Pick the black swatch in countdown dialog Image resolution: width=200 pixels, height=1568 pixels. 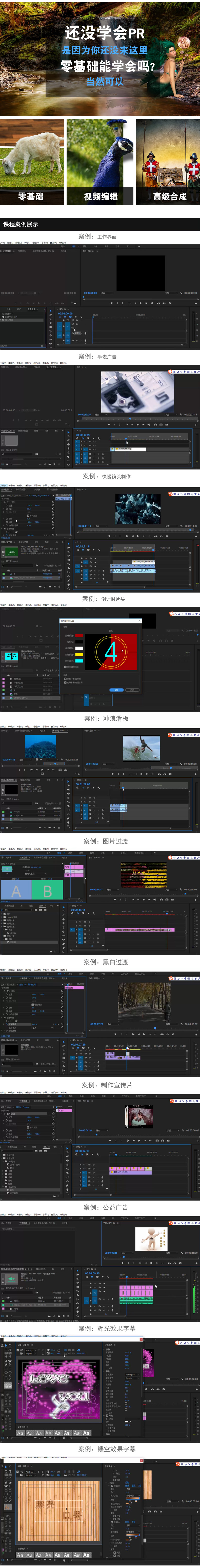pos(78,642)
